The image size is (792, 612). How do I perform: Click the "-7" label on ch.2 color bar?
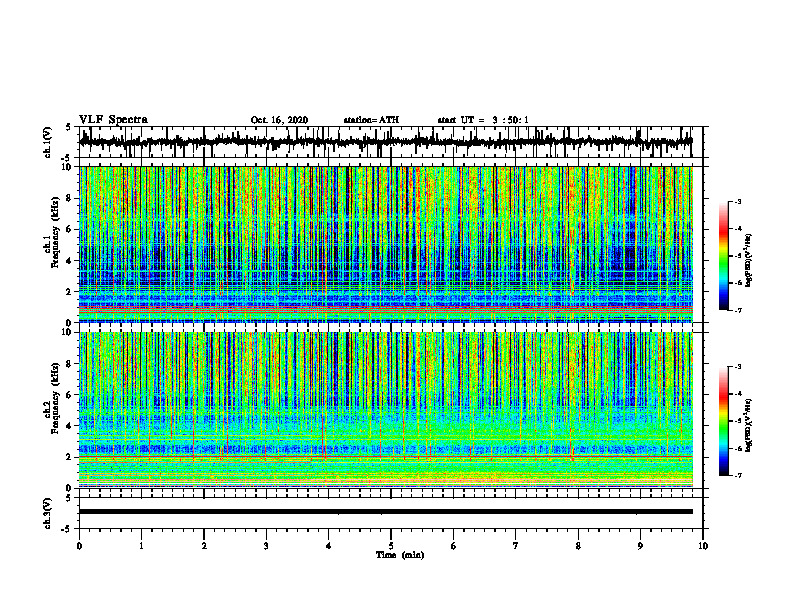[738, 475]
